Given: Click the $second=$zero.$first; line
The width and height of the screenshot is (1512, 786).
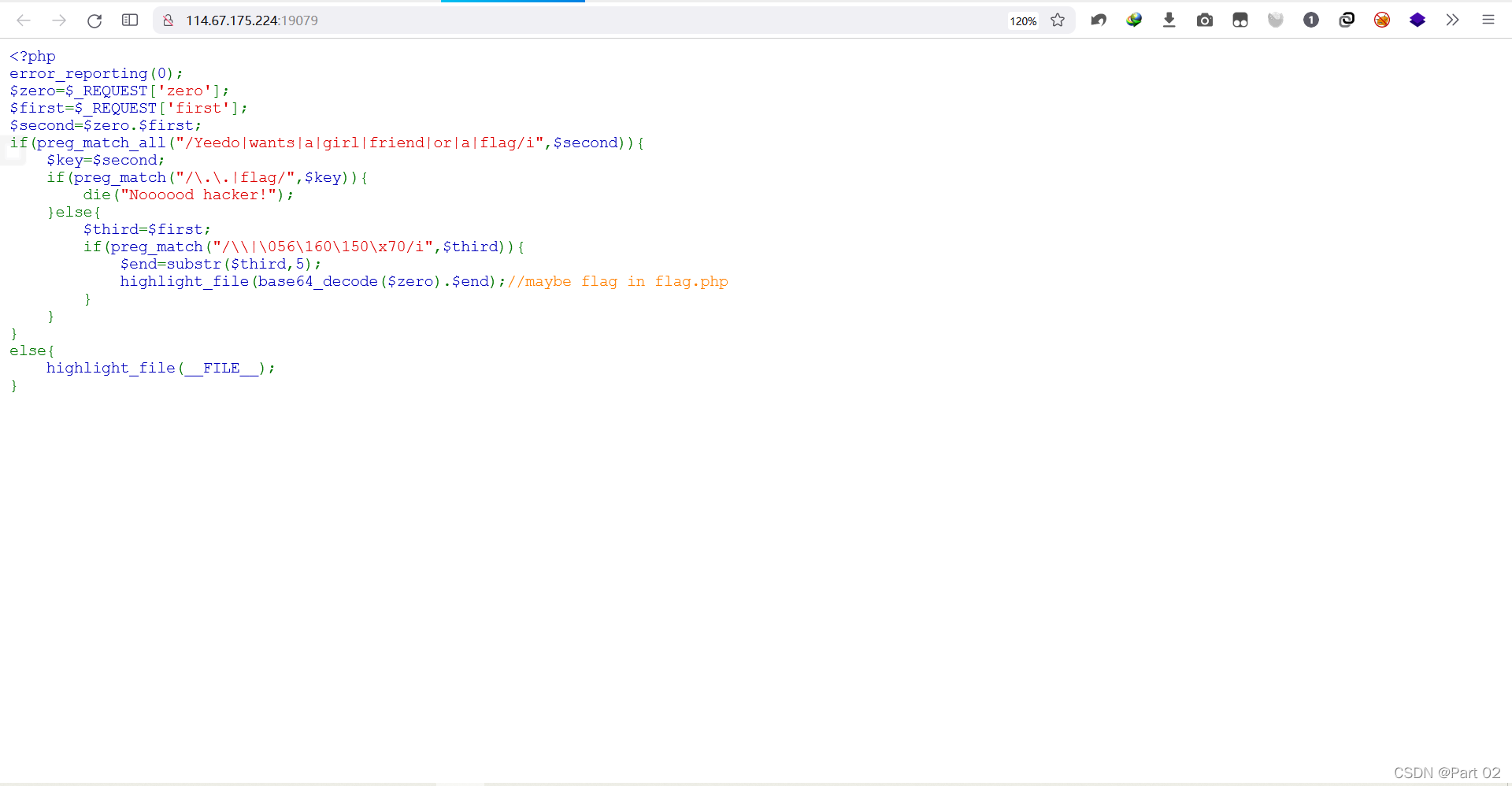Looking at the screenshot, I should (x=106, y=125).
